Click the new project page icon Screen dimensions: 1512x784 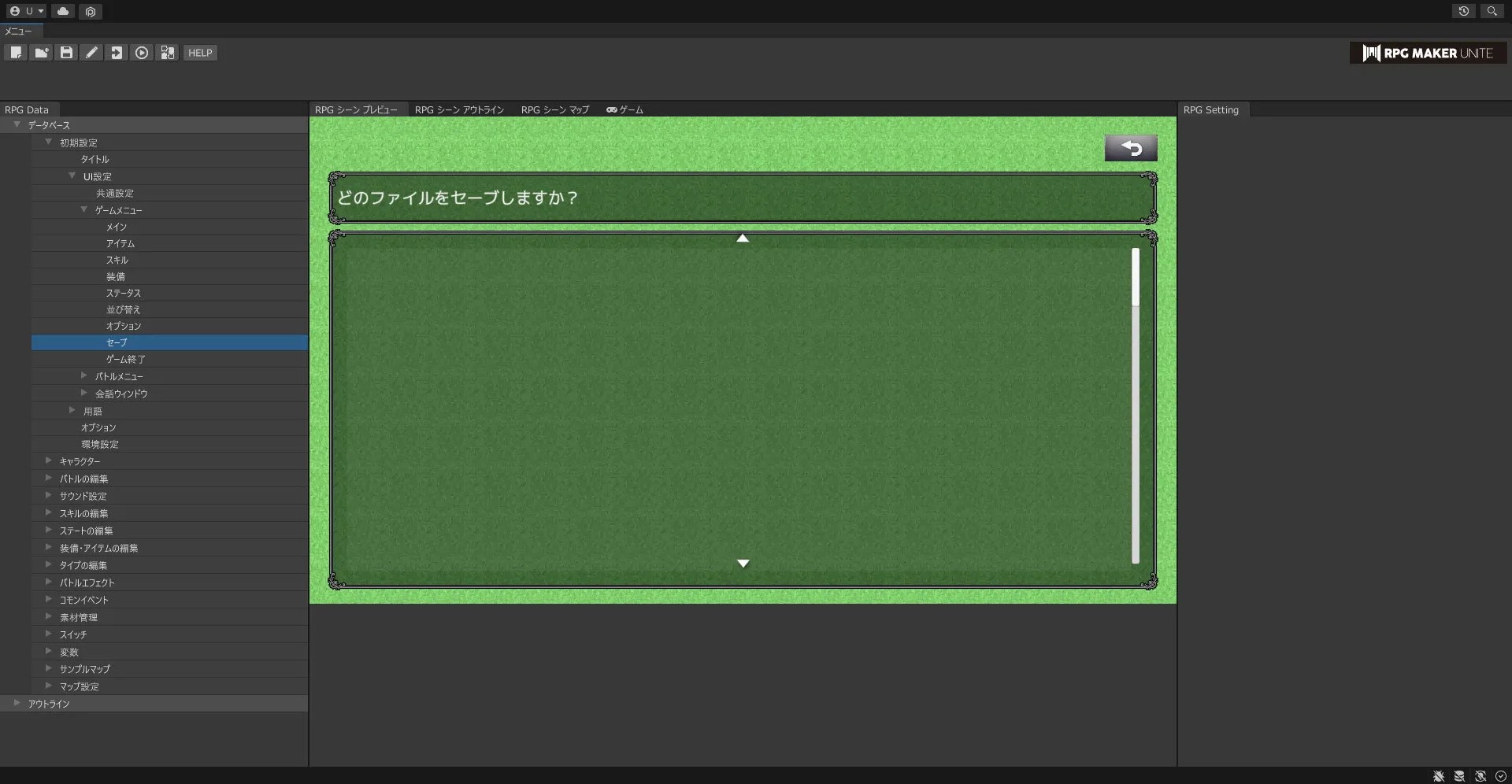[16, 53]
